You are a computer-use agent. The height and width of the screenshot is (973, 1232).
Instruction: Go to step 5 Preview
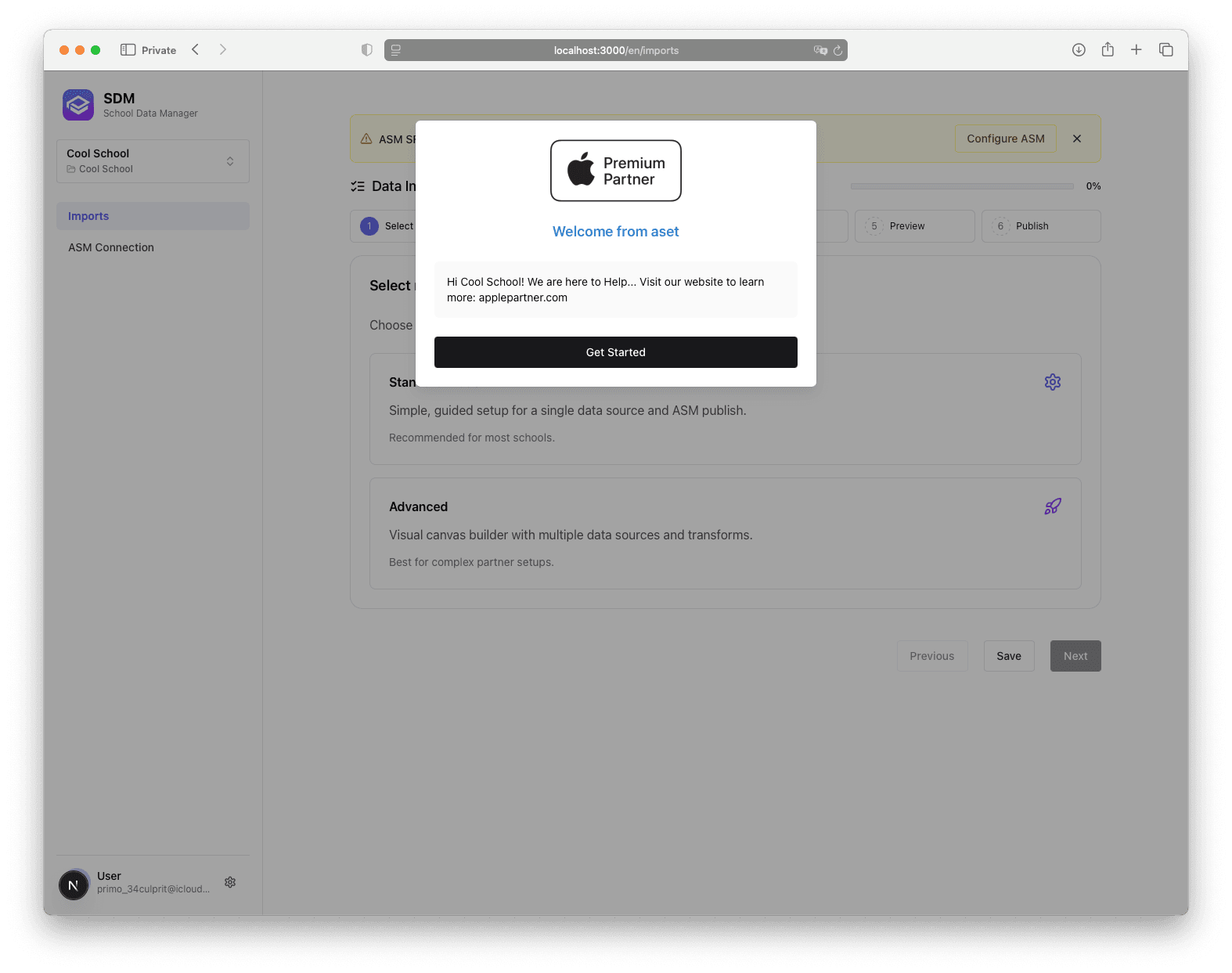[x=914, y=226]
